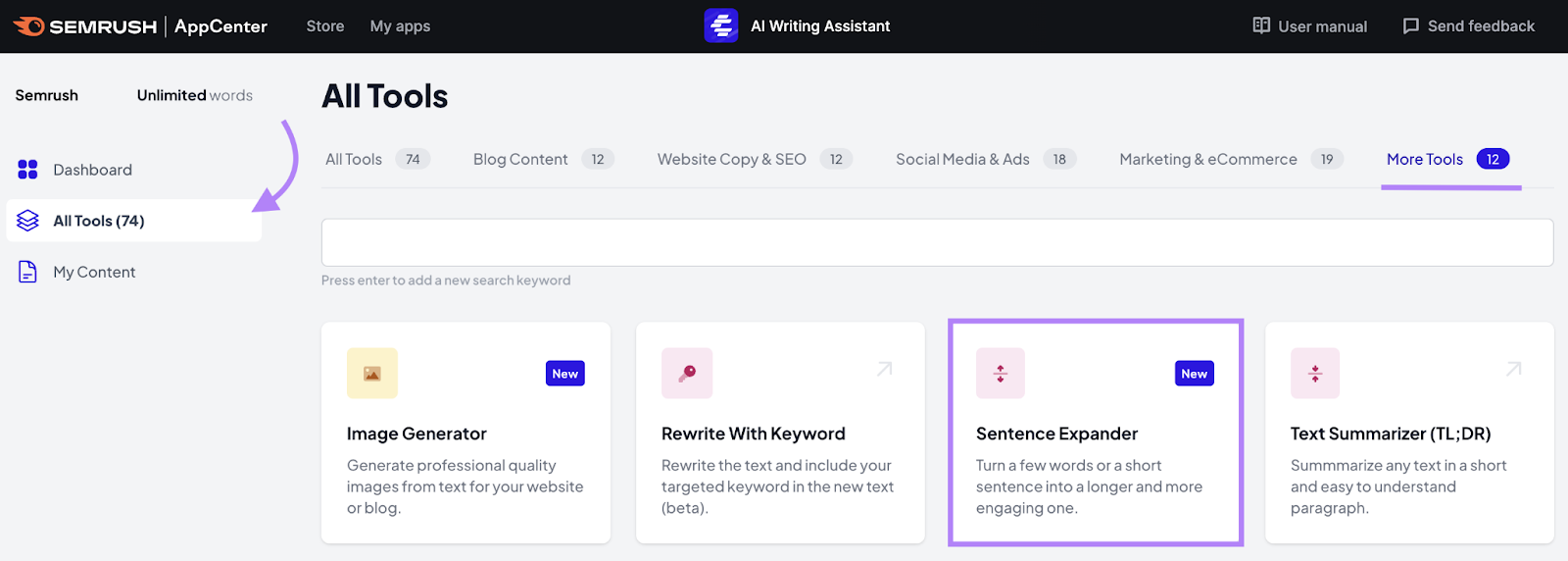Click the Semrush flame logo
The height and width of the screenshot is (561, 1568).
coord(28,26)
